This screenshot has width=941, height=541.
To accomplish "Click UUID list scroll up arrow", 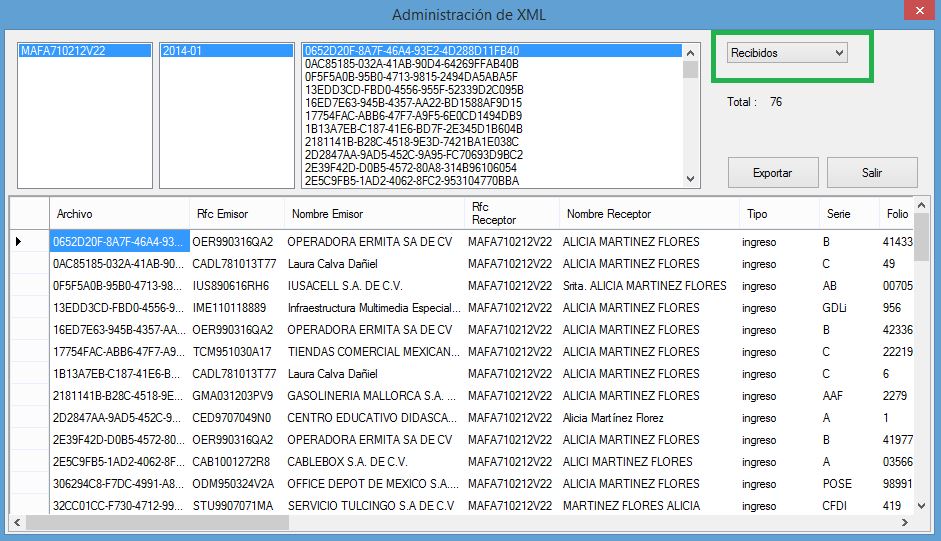I will 690,53.
